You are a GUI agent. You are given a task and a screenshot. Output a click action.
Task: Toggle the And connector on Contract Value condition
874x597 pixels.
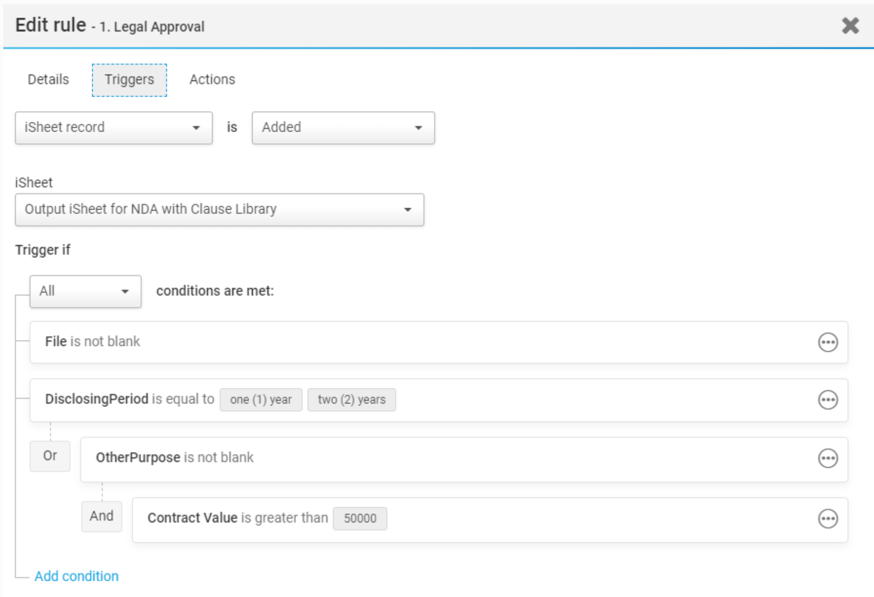click(101, 516)
